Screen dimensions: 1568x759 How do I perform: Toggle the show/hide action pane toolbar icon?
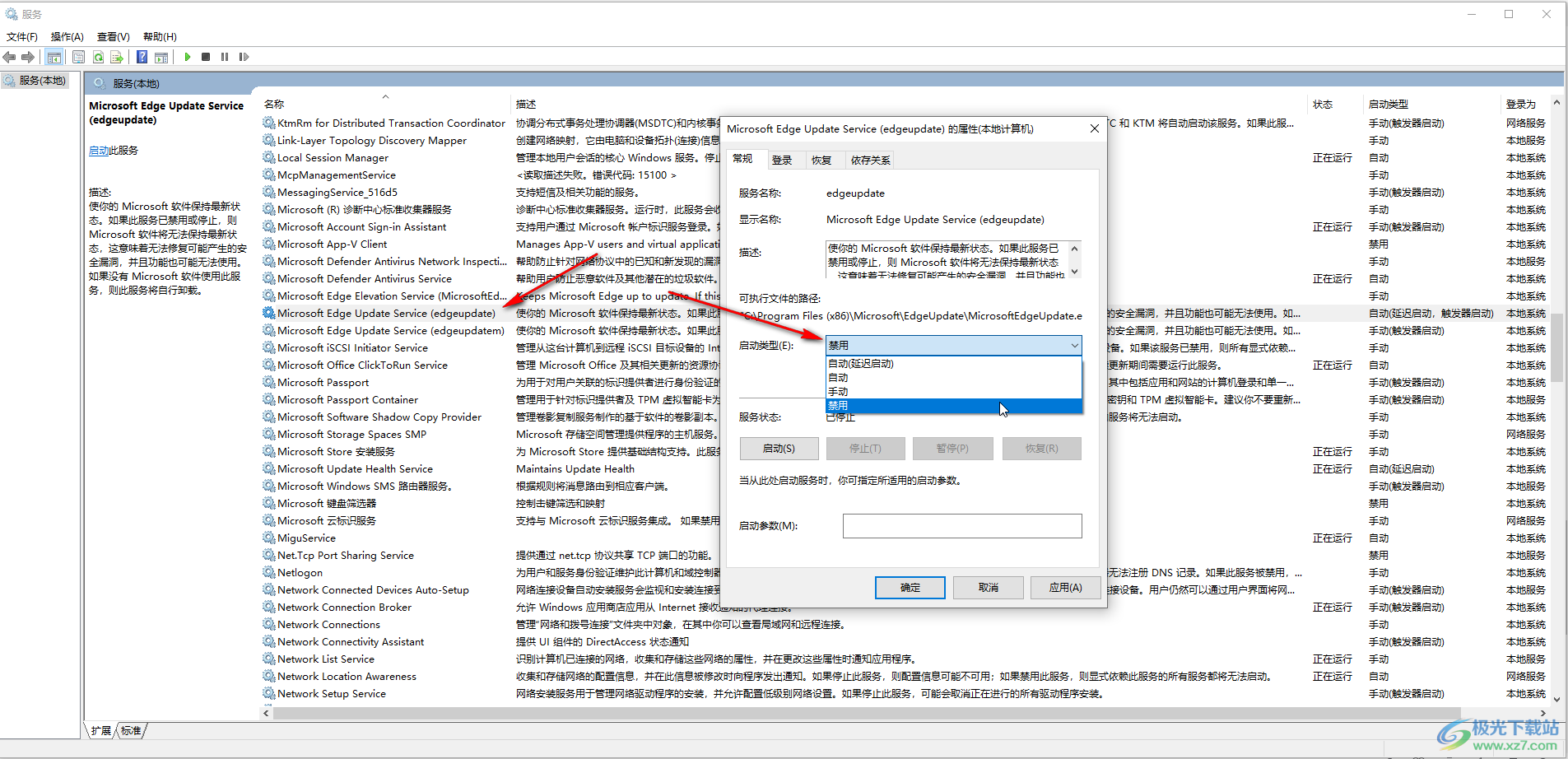click(x=161, y=57)
